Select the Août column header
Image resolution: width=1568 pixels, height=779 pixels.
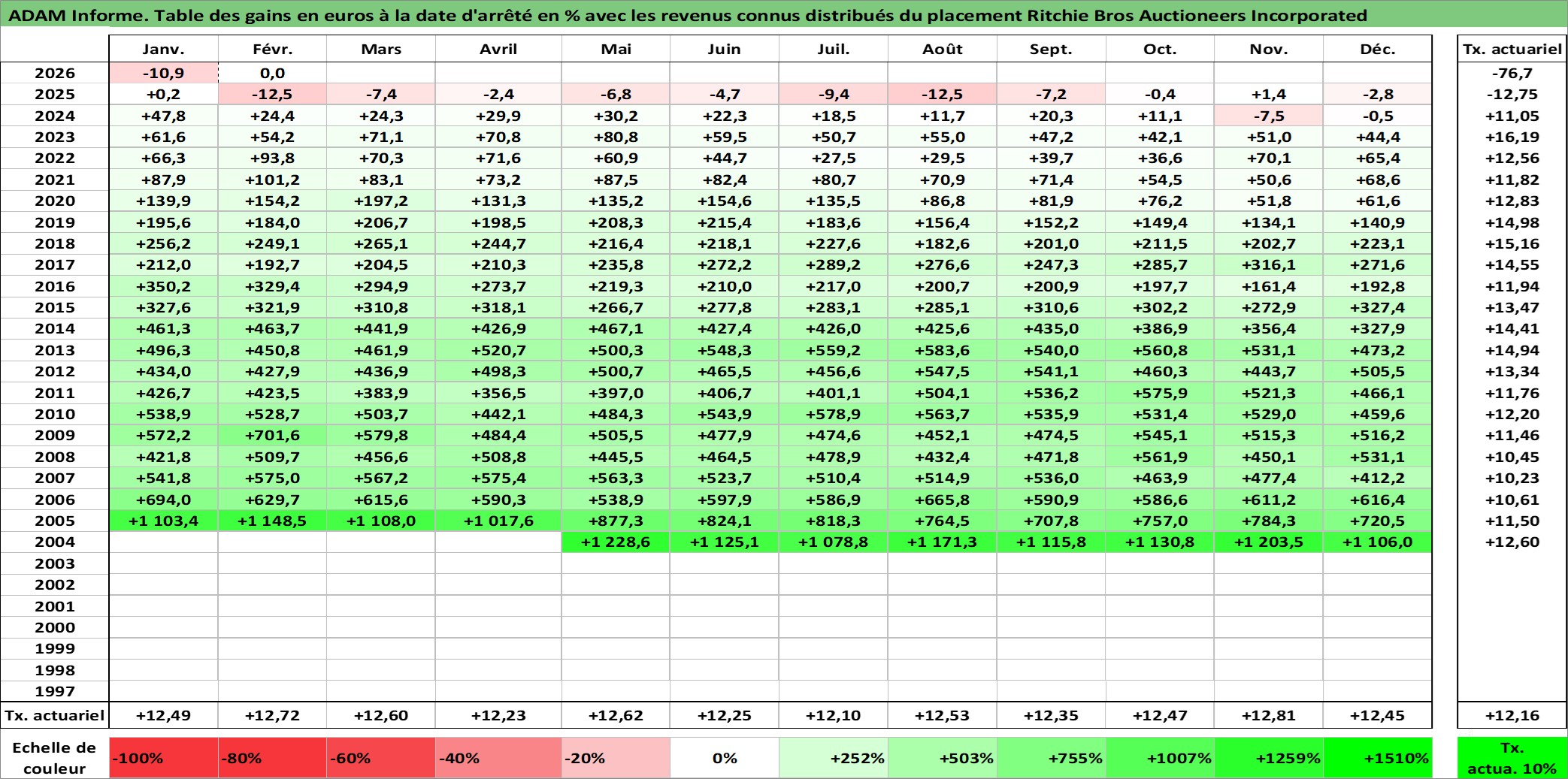pos(943,49)
